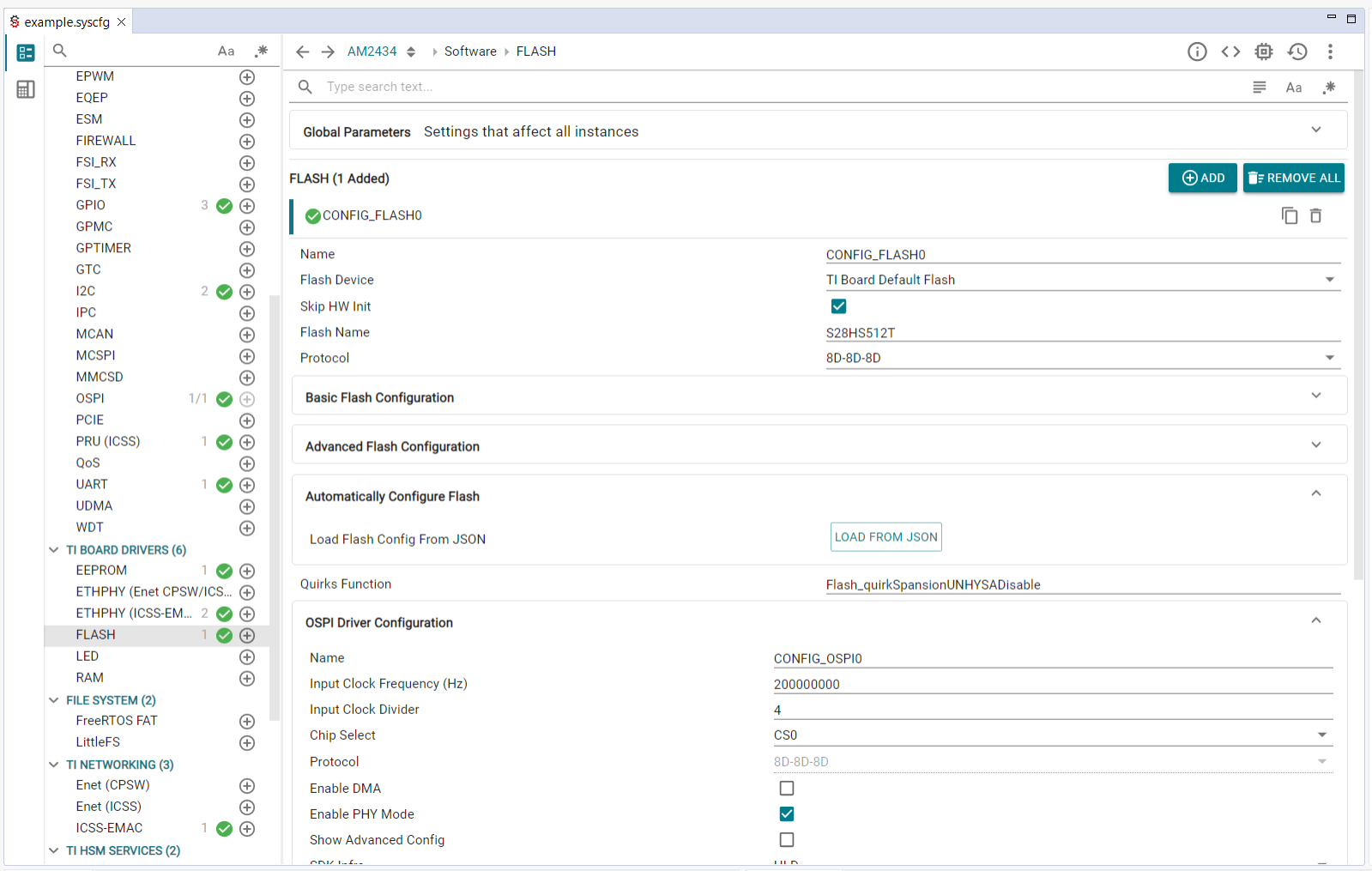The width and height of the screenshot is (1372, 871).
Task: Select the example.syscfg tab
Action: (67, 22)
